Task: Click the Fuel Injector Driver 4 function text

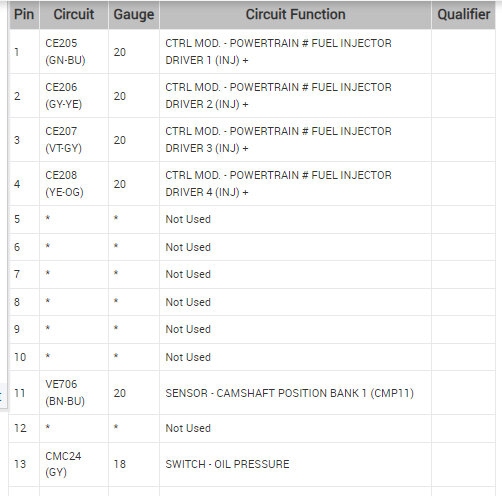Action: 278,184
